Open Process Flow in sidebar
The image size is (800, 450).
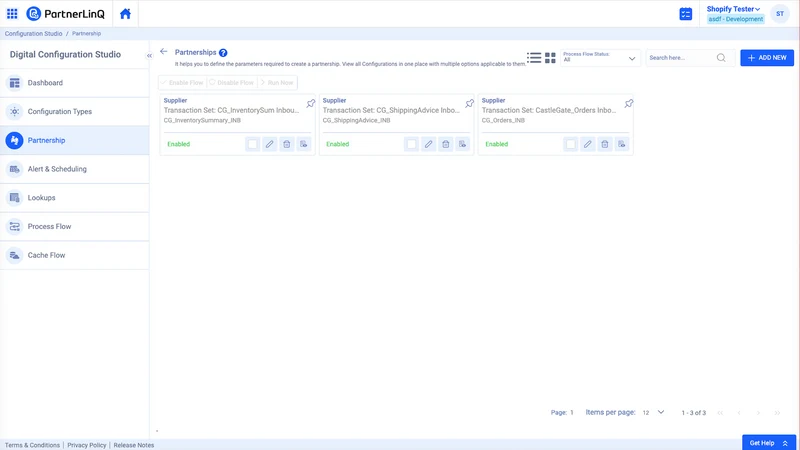point(74,227)
